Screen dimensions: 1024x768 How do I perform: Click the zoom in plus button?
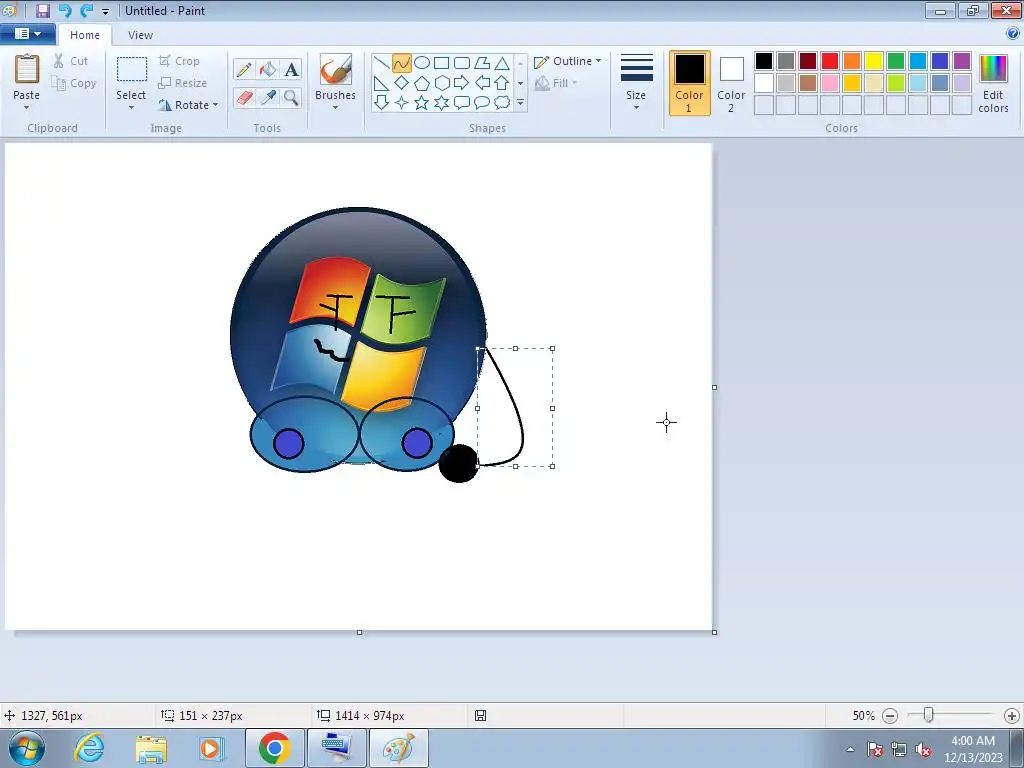pyautogui.click(x=1012, y=716)
